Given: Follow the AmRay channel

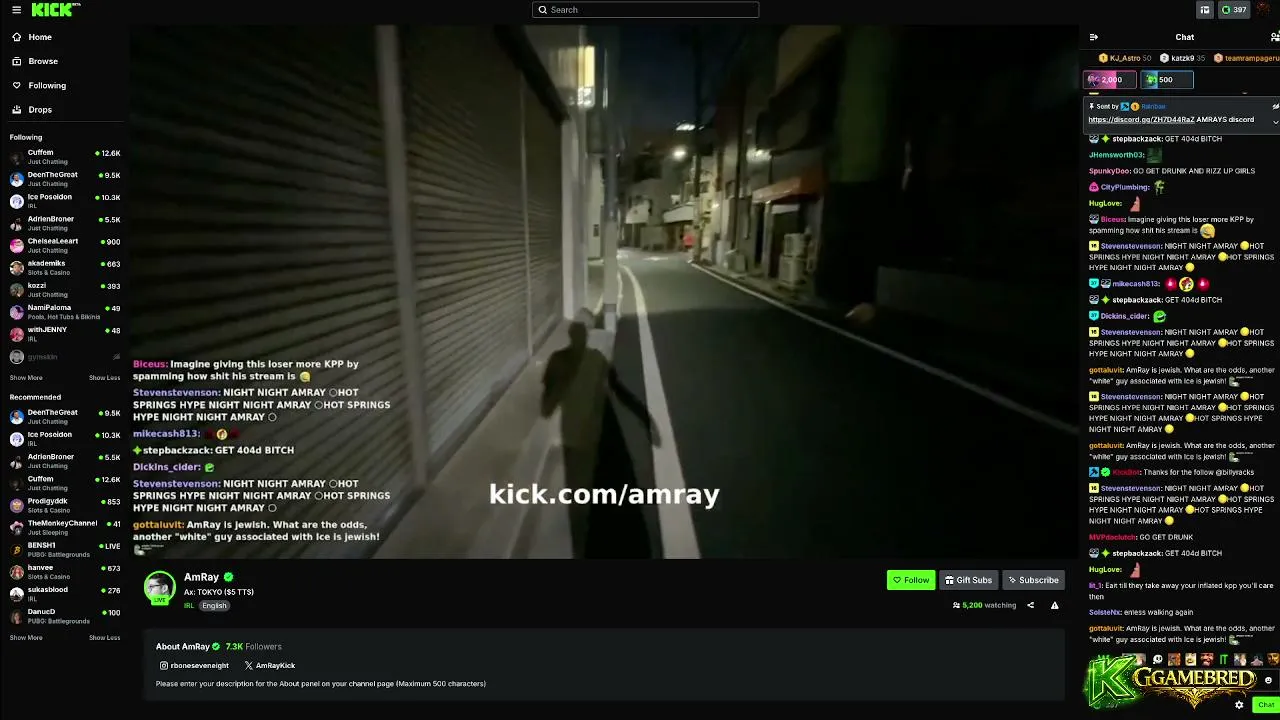Looking at the screenshot, I should click(911, 580).
